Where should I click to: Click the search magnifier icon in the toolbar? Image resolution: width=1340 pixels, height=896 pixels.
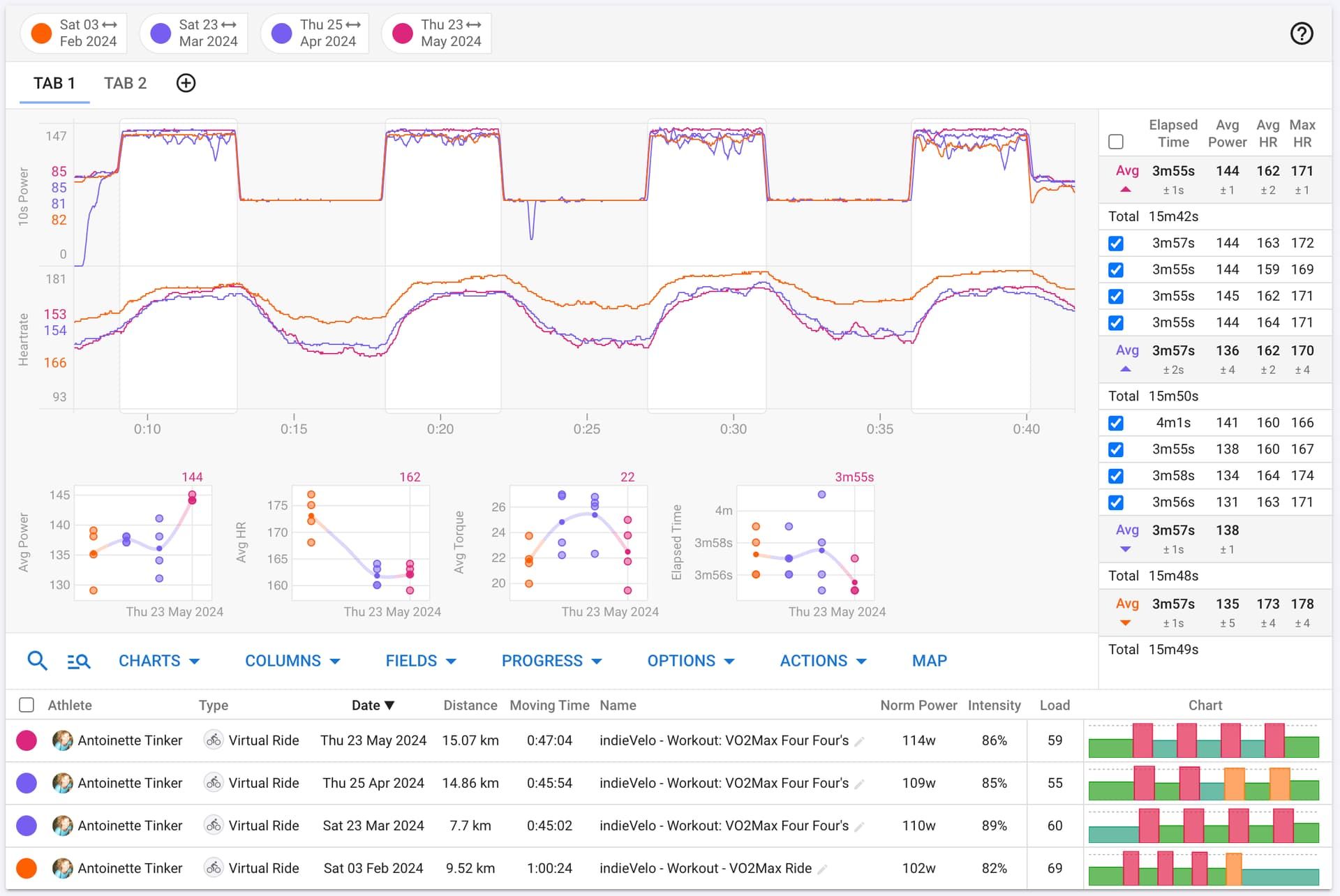pyautogui.click(x=37, y=661)
